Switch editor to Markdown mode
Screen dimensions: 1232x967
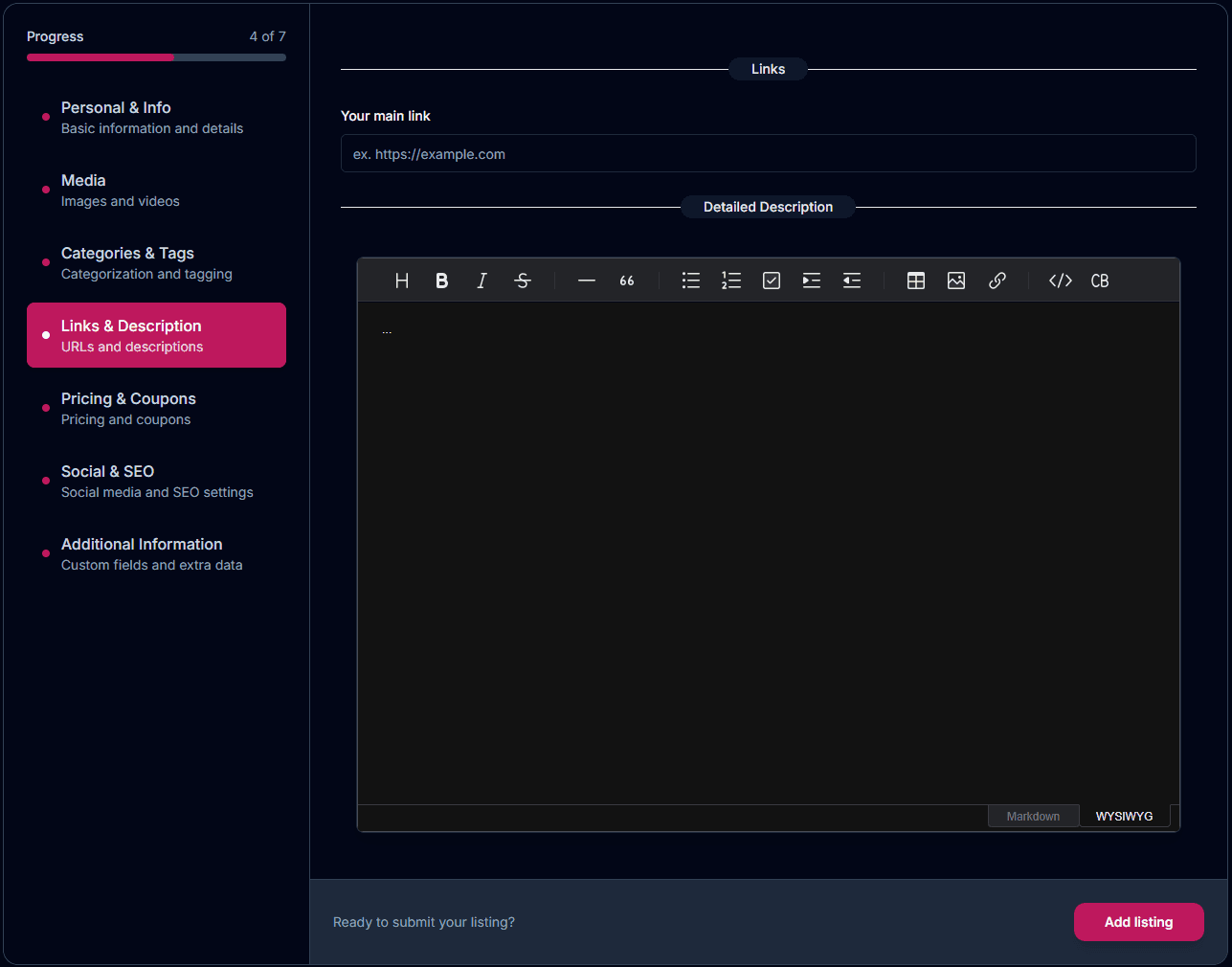(1033, 817)
